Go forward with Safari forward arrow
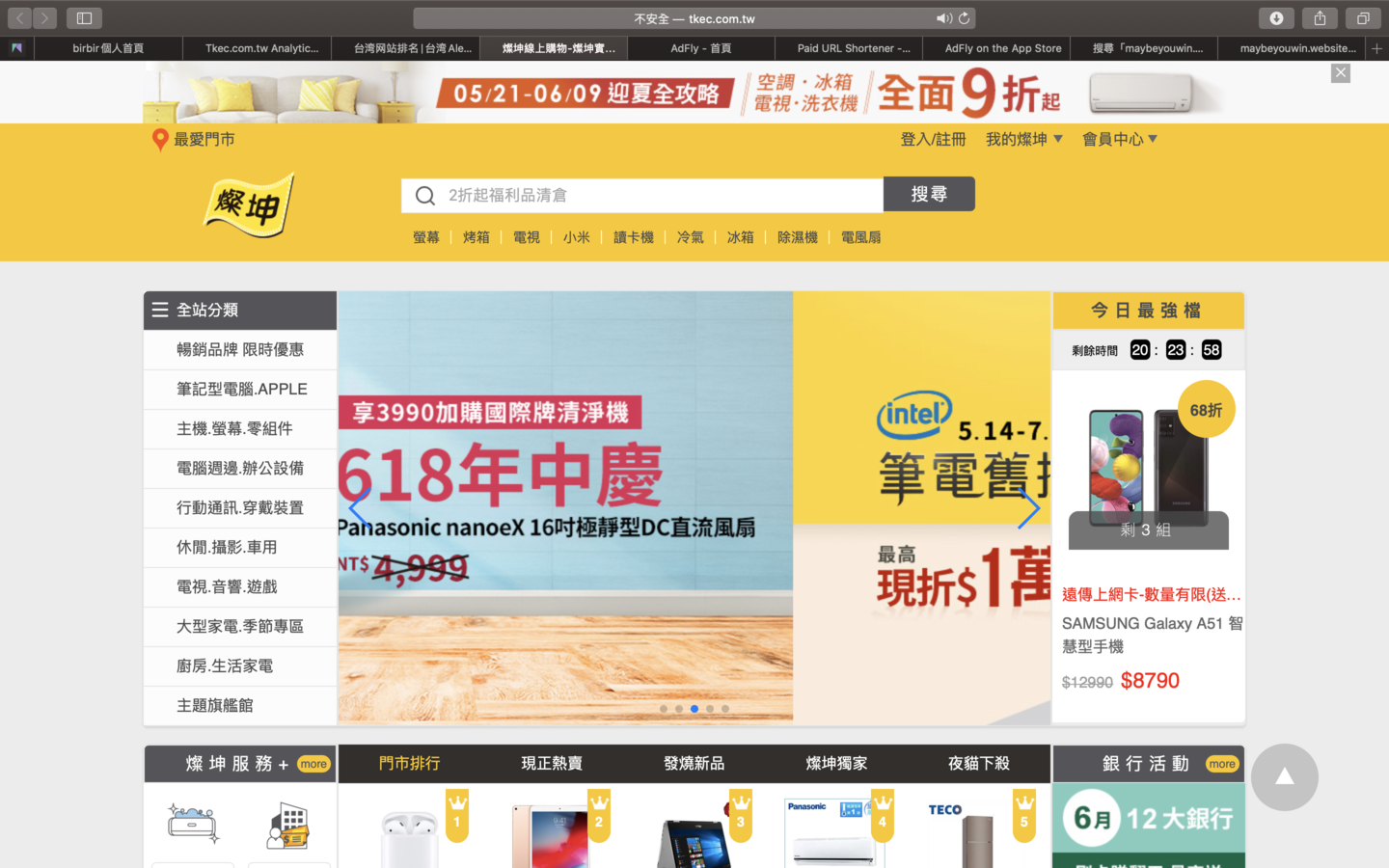This screenshot has height=868, width=1389. tap(44, 18)
